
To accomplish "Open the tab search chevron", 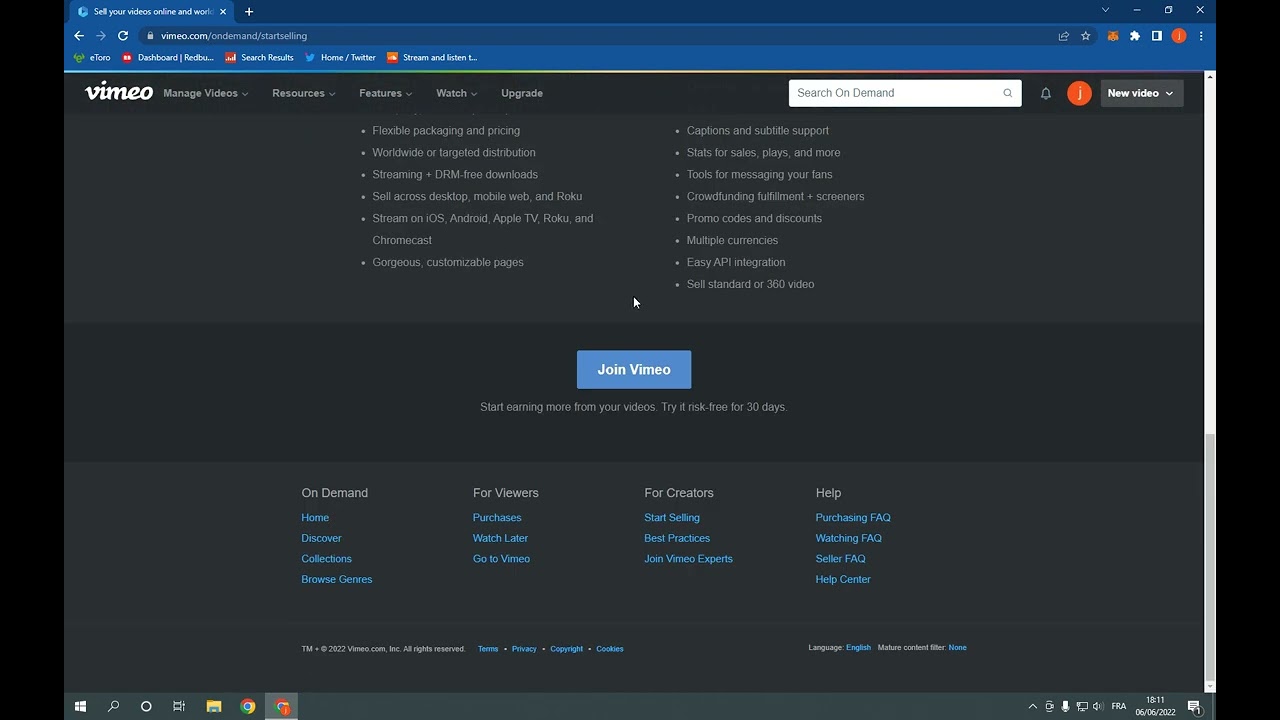I will click(x=1105, y=10).
